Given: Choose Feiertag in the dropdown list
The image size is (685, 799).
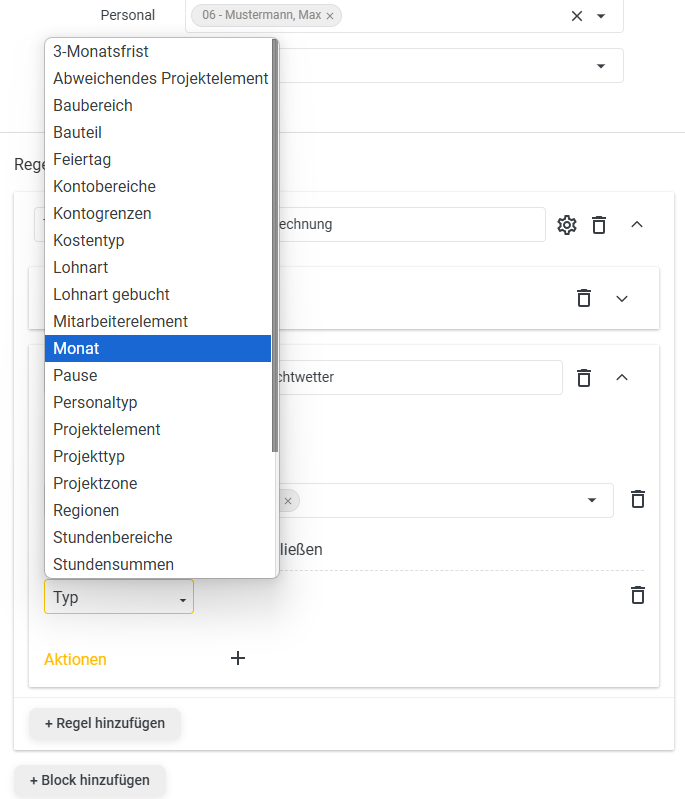Looking at the screenshot, I should pos(157,159).
